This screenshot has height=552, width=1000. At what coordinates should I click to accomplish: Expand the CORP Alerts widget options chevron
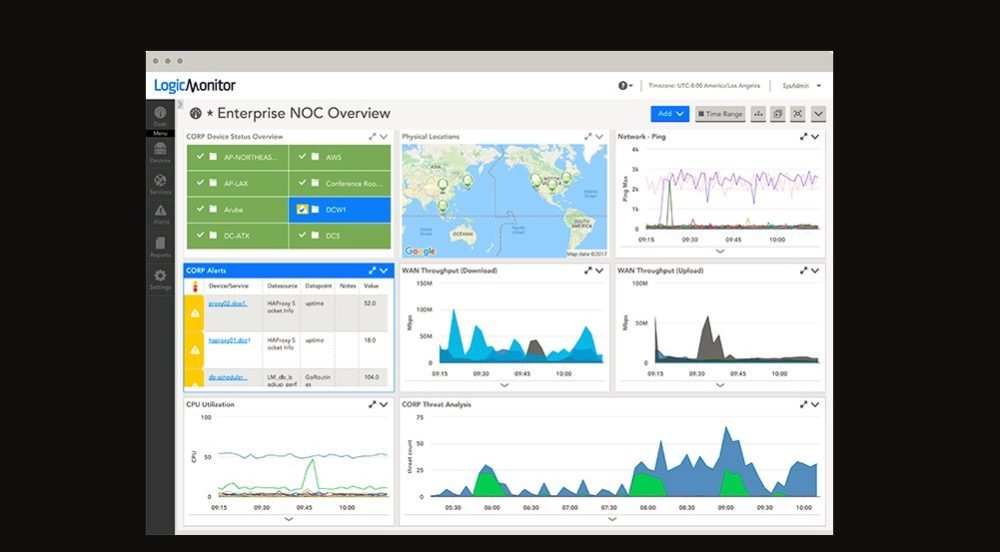(383, 271)
